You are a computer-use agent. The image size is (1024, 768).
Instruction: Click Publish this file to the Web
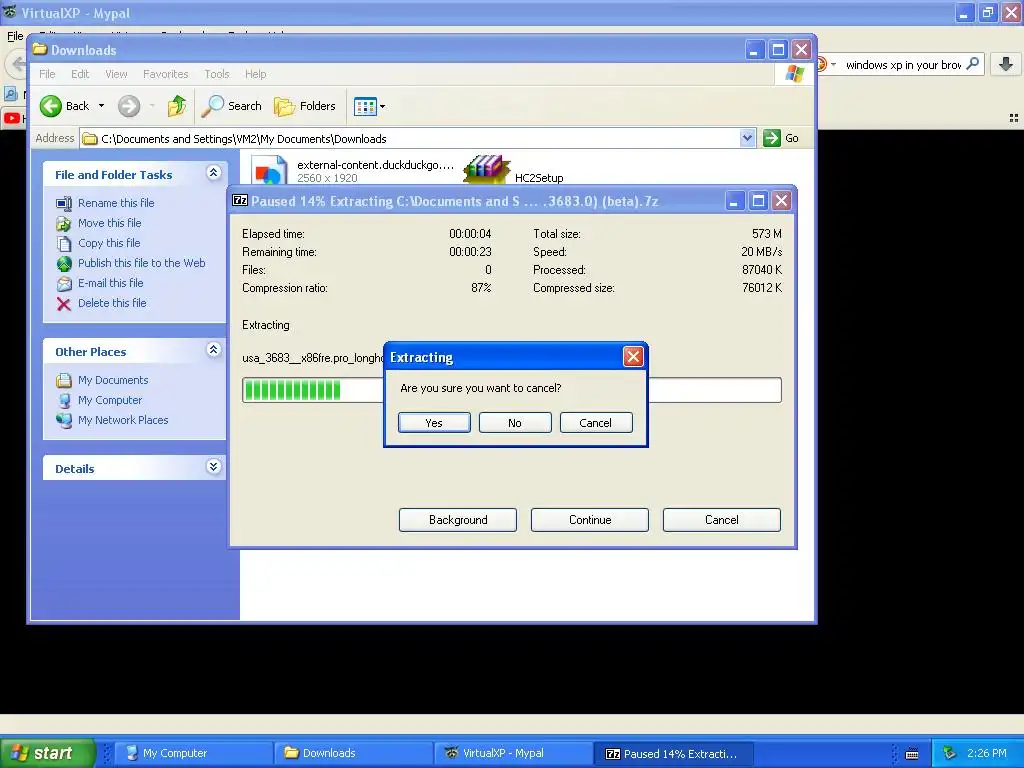click(x=142, y=263)
